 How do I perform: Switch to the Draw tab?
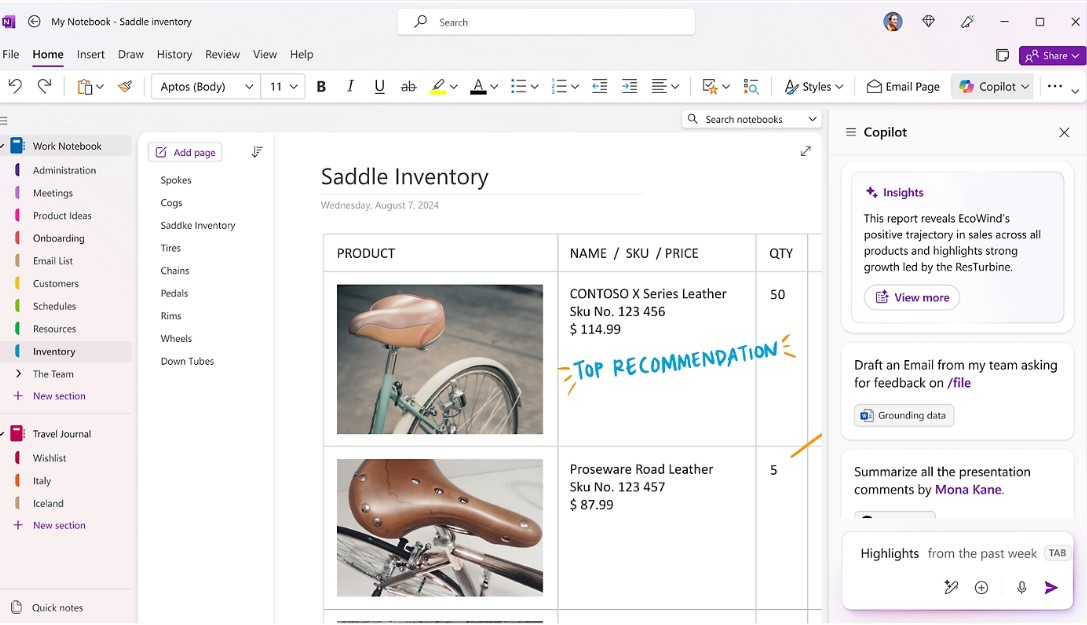click(x=130, y=54)
